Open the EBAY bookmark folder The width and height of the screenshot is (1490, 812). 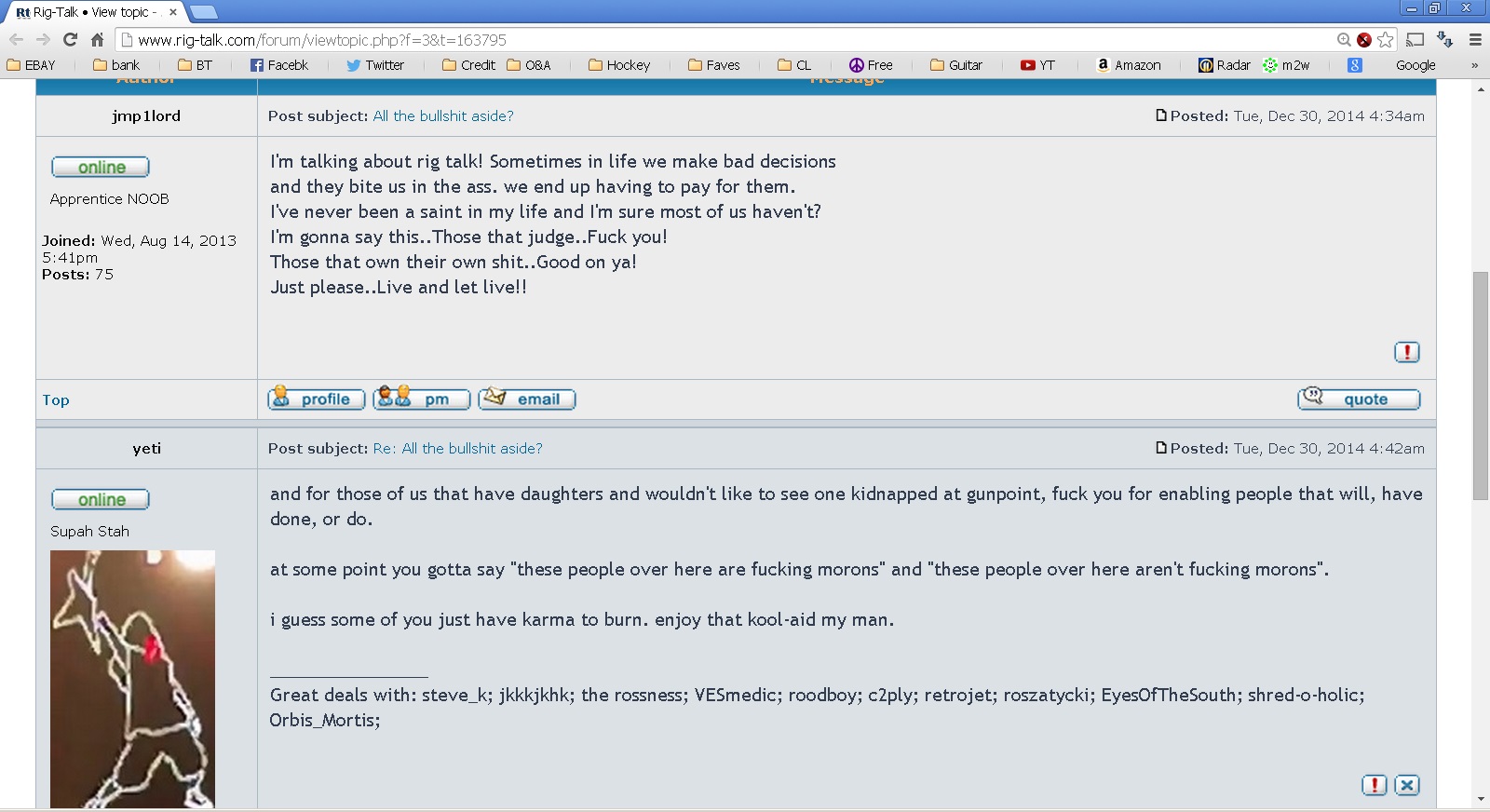tap(31, 65)
